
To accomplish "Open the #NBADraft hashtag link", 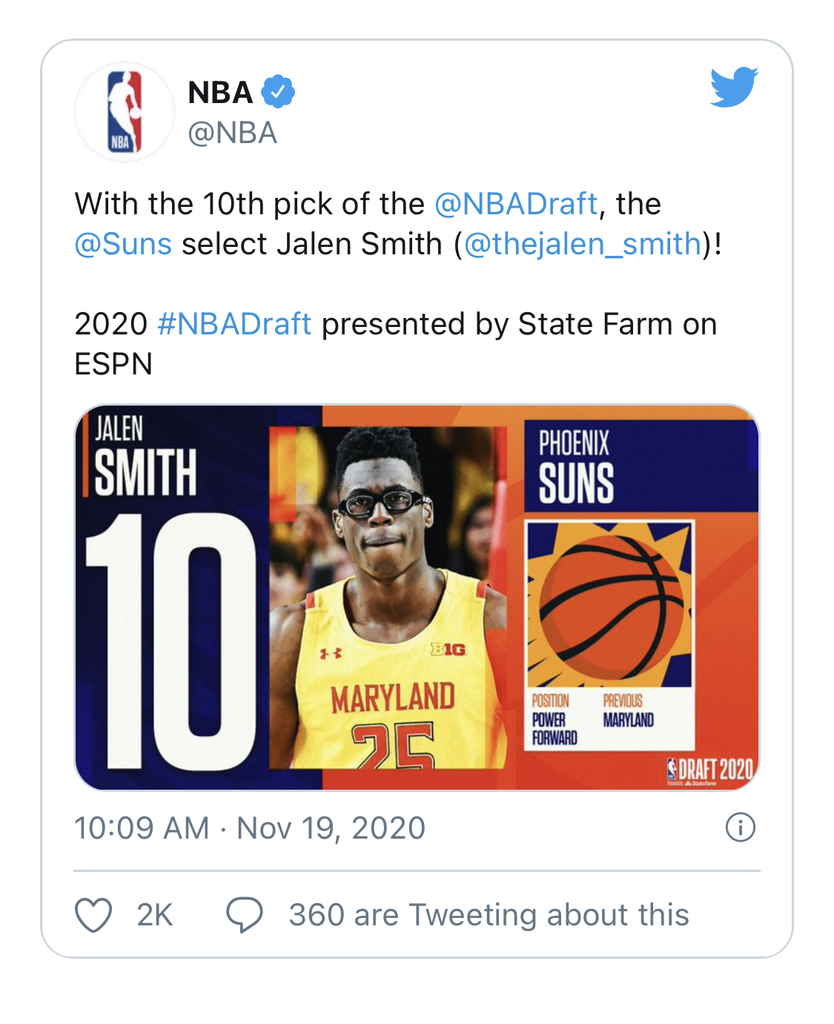I will pyautogui.click(x=234, y=324).
